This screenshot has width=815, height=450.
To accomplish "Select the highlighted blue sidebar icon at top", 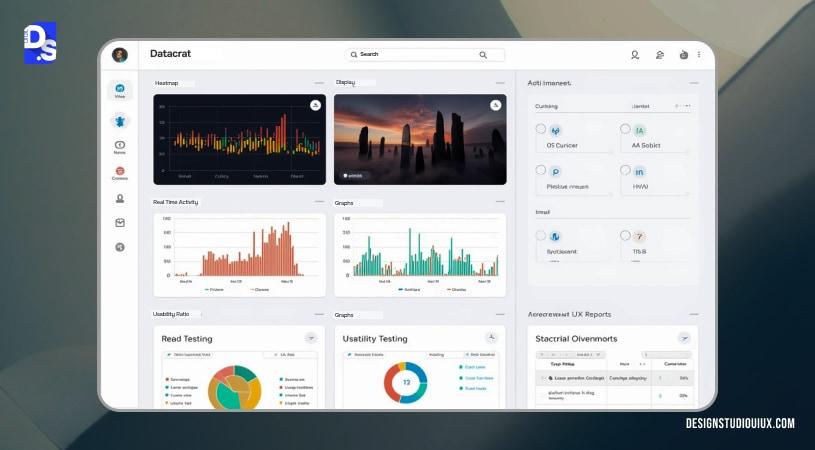I will pyautogui.click(x=120, y=90).
